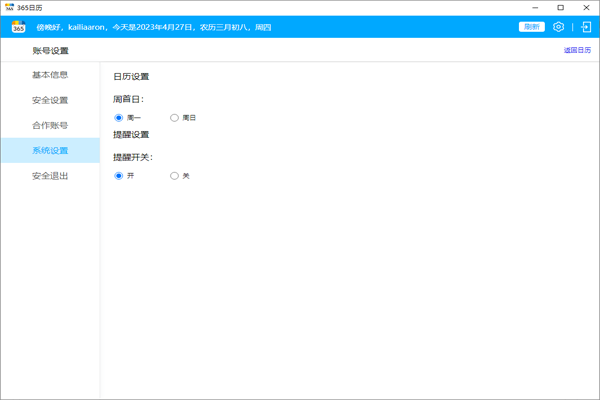This screenshot has width=600, height=400.
Task: Click the greeting text with today's date
Action: [154, 27]
